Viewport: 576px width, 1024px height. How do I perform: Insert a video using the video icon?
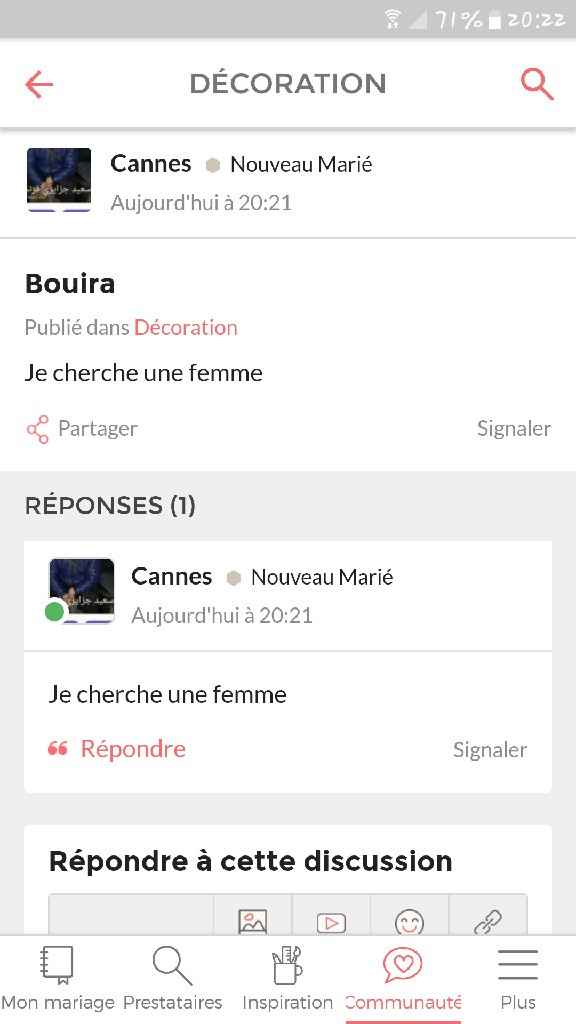coord(331,920)
